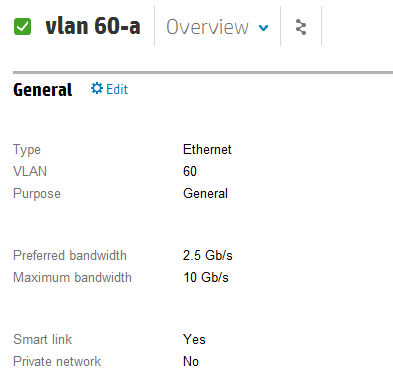Click the Preferred bandwidth label
The image size is (393, 389).
tap(70, 255)
